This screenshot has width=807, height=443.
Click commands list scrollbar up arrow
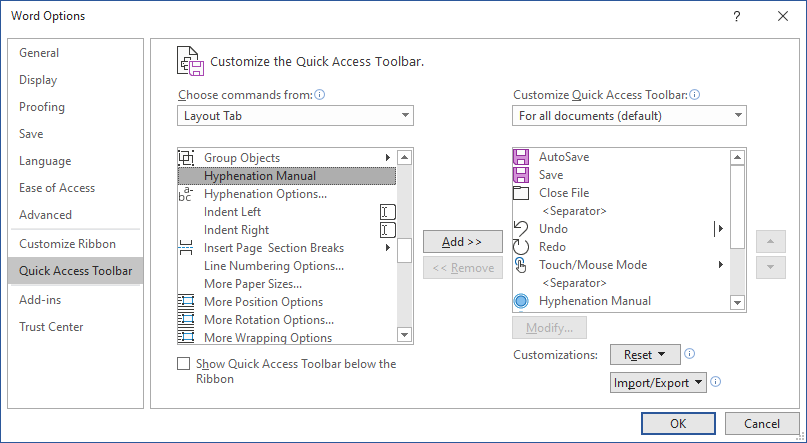(x=405, y=157)
